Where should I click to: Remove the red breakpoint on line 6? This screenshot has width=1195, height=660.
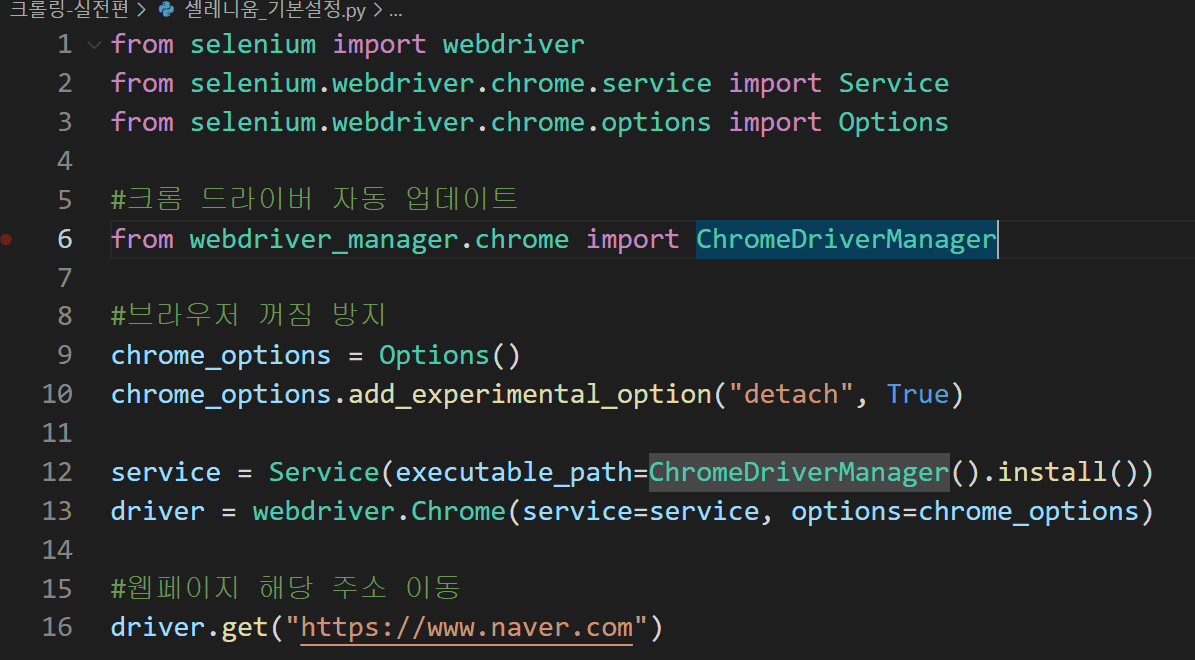click(x=7, y=239)
